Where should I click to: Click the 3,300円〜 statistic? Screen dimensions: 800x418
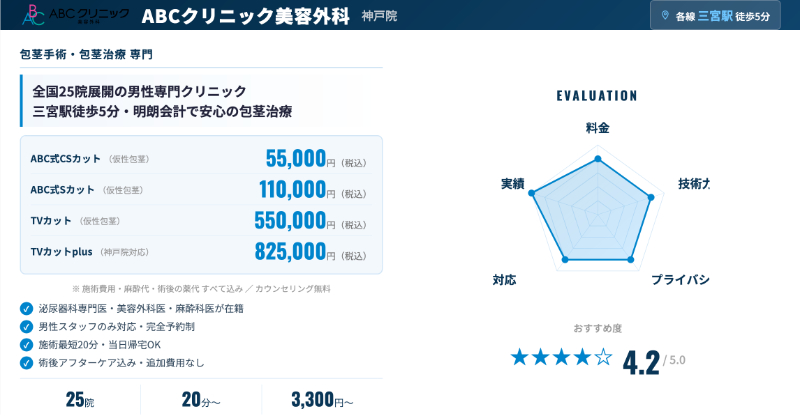click(x=322, y=400)
